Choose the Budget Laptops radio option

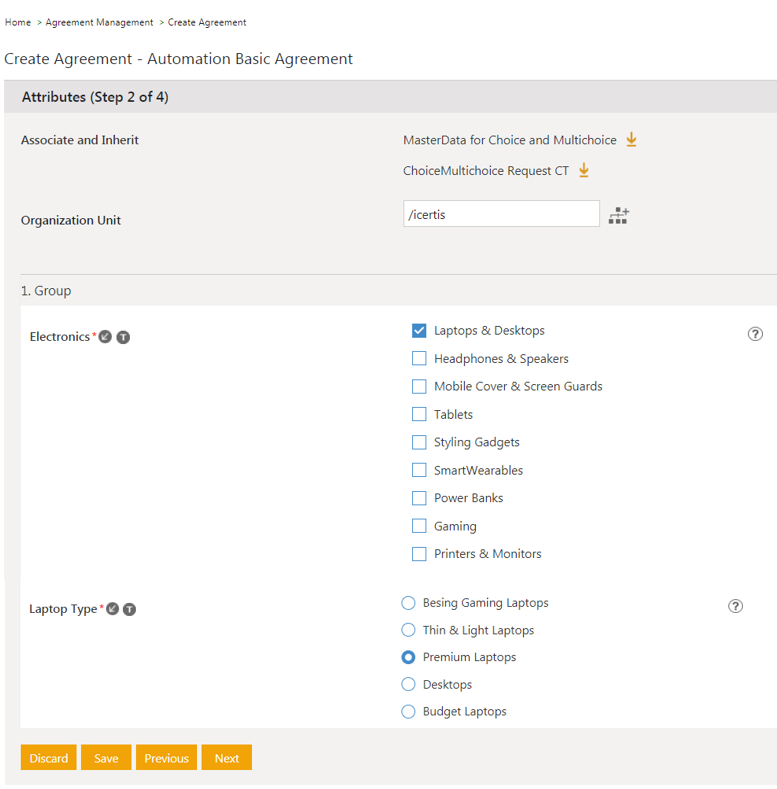[408, 712]
